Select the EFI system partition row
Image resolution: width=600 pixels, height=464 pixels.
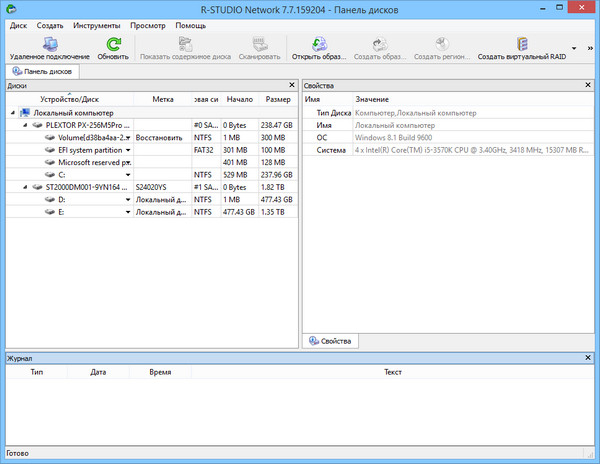[90, 150]
